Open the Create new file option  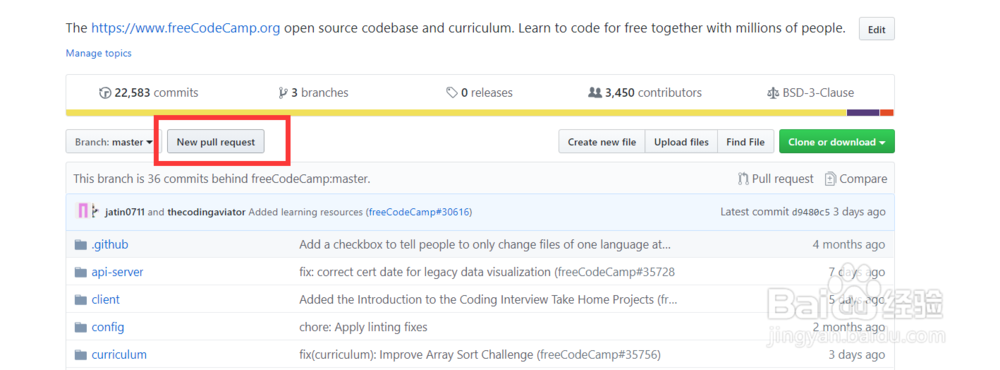pyautogui.click(x=602, y=142)
